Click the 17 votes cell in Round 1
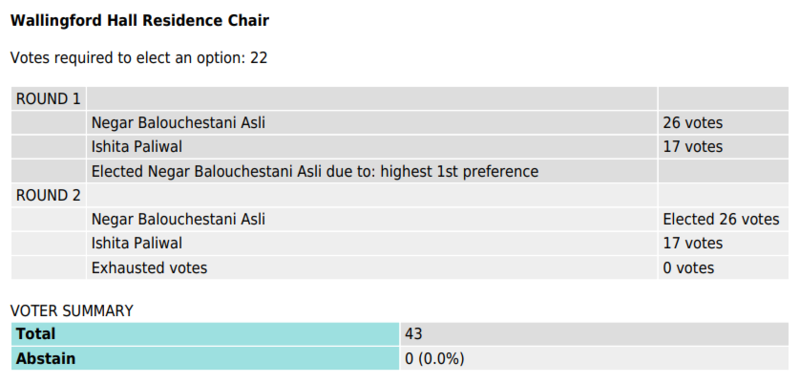The height and width of the screenshot is (384, 800). click(x=723, y=147)
